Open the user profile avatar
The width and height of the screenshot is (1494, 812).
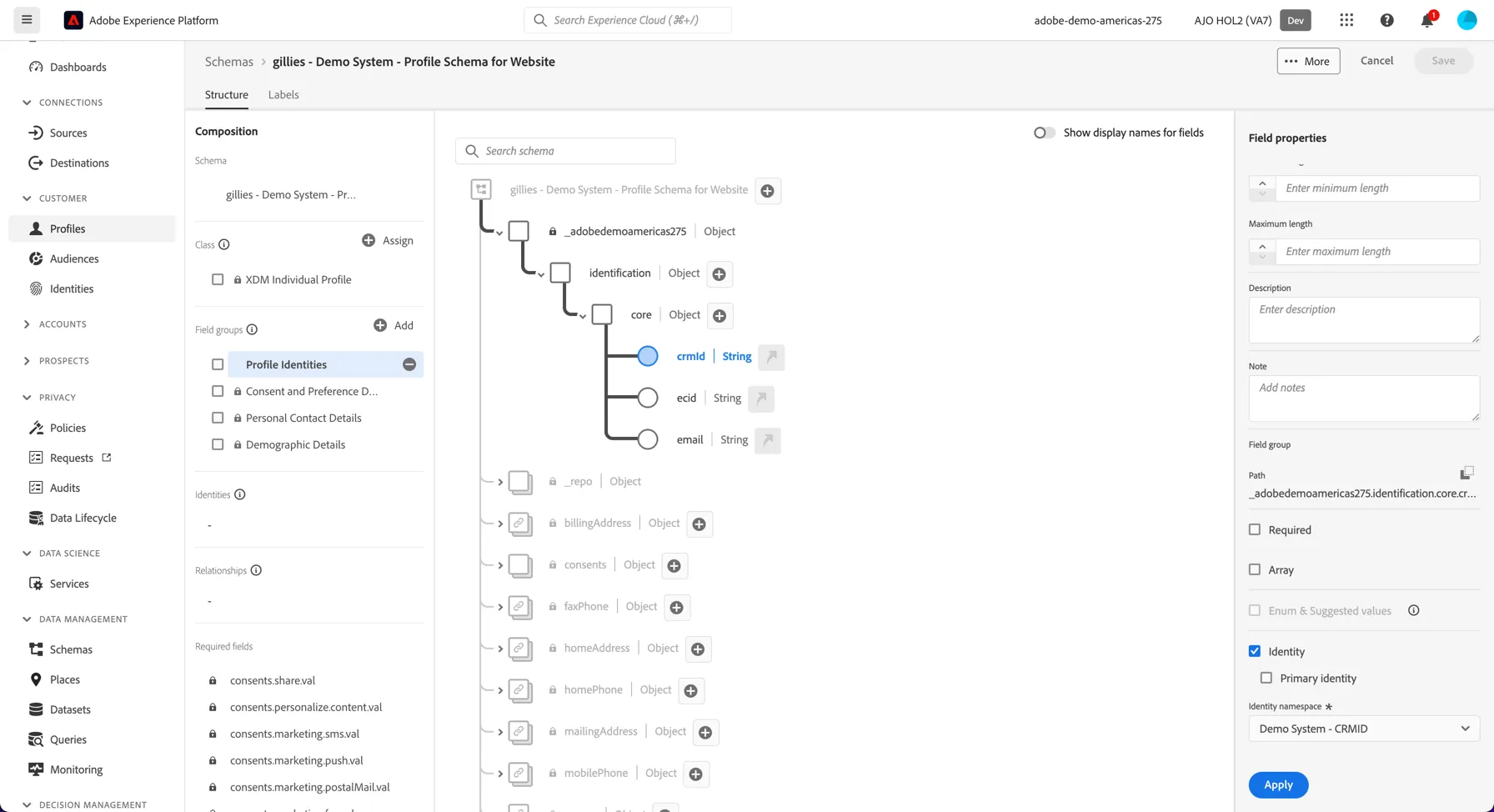coord(1466,20)
